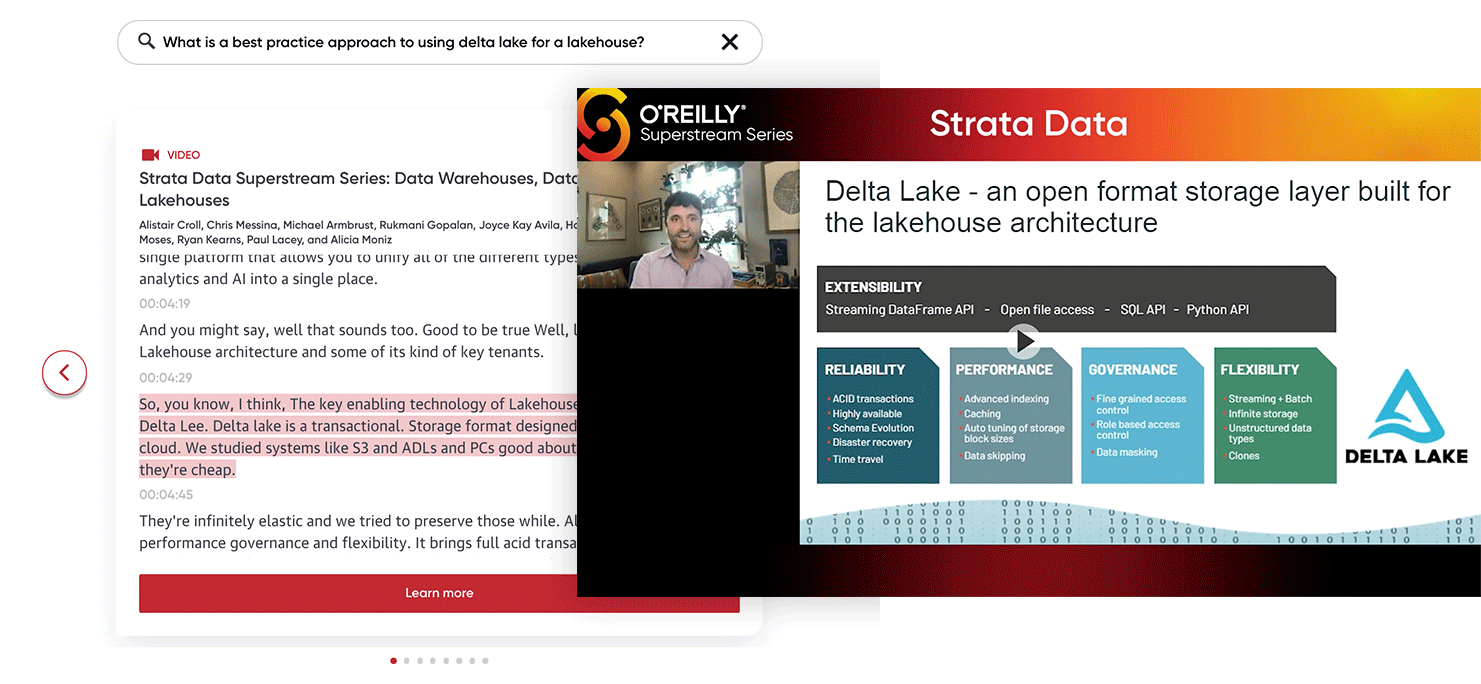Screen dimensions: 1481x684
Task: Click the GOVERNANCE box heading
Action: (1133, 370)
